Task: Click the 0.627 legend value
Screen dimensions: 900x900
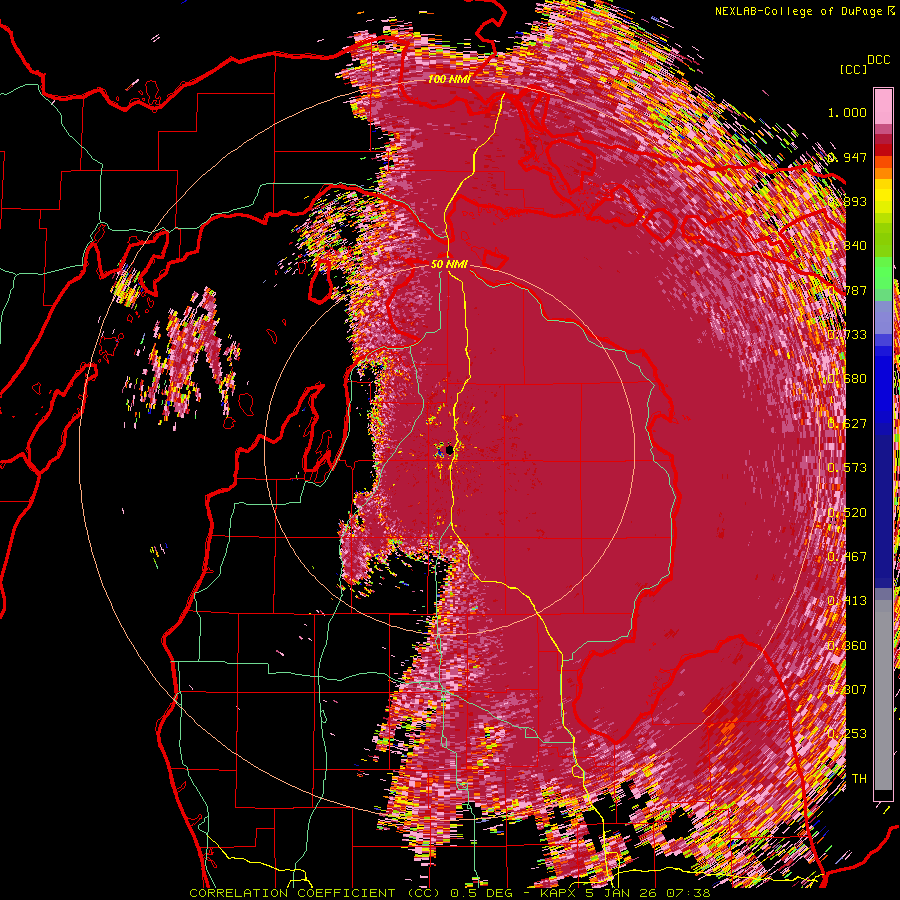Action: tap(847, 424)
